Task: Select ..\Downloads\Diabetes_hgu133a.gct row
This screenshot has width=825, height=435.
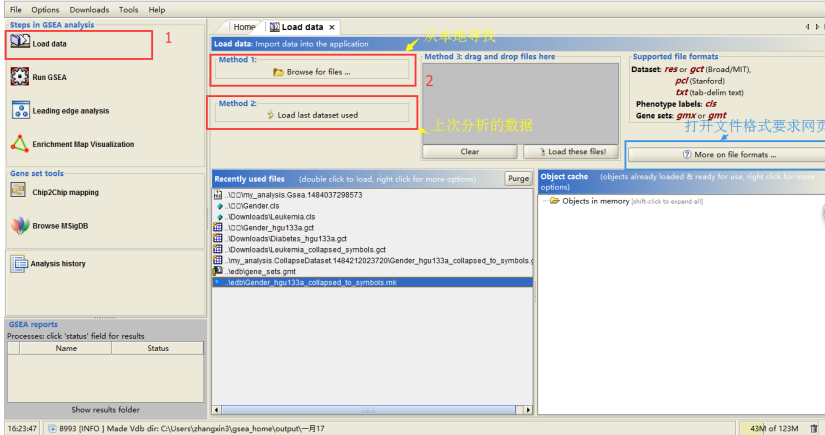Action: (373, 239)
